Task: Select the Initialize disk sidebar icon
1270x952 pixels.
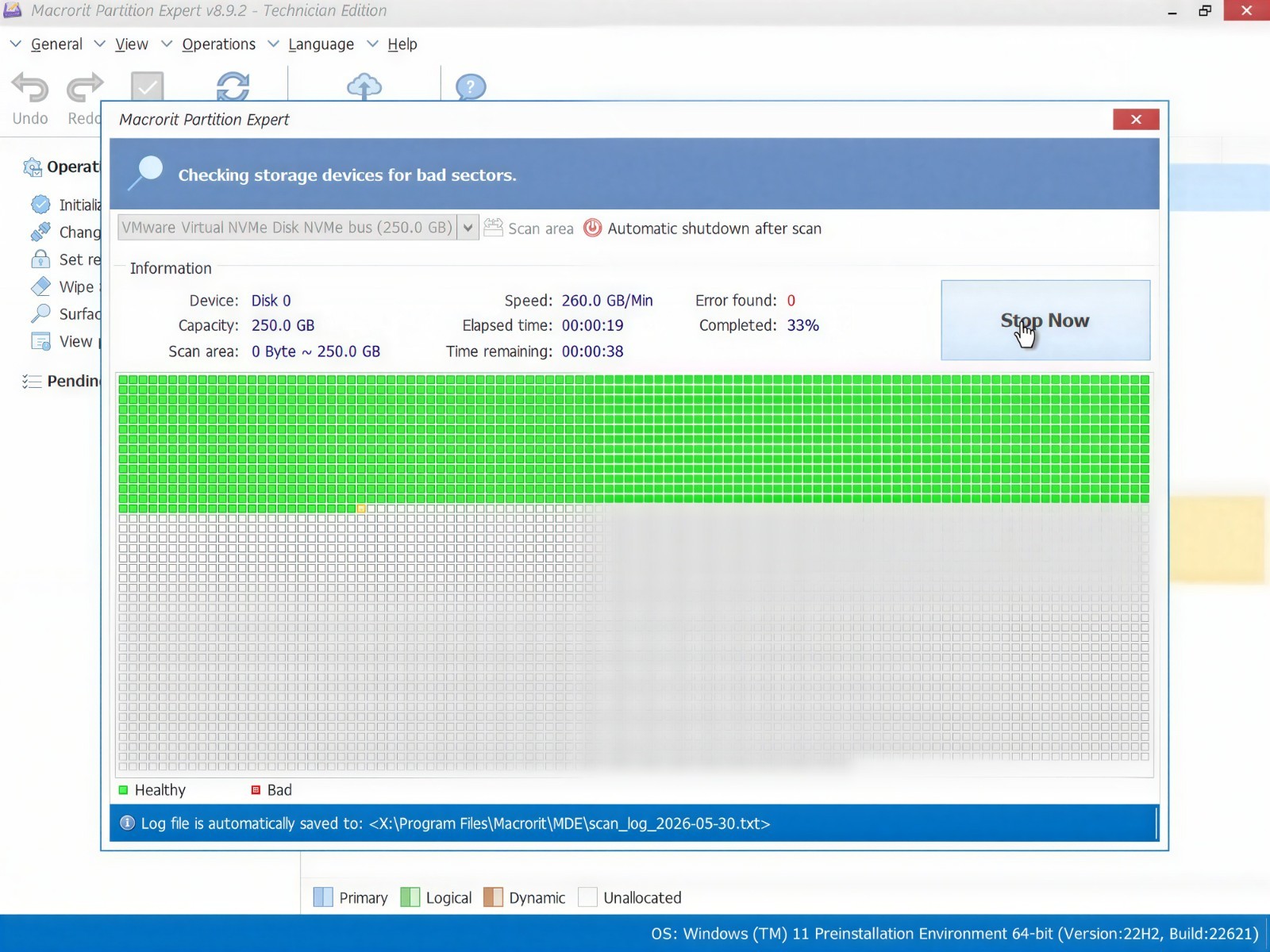Action: [40, 205]
